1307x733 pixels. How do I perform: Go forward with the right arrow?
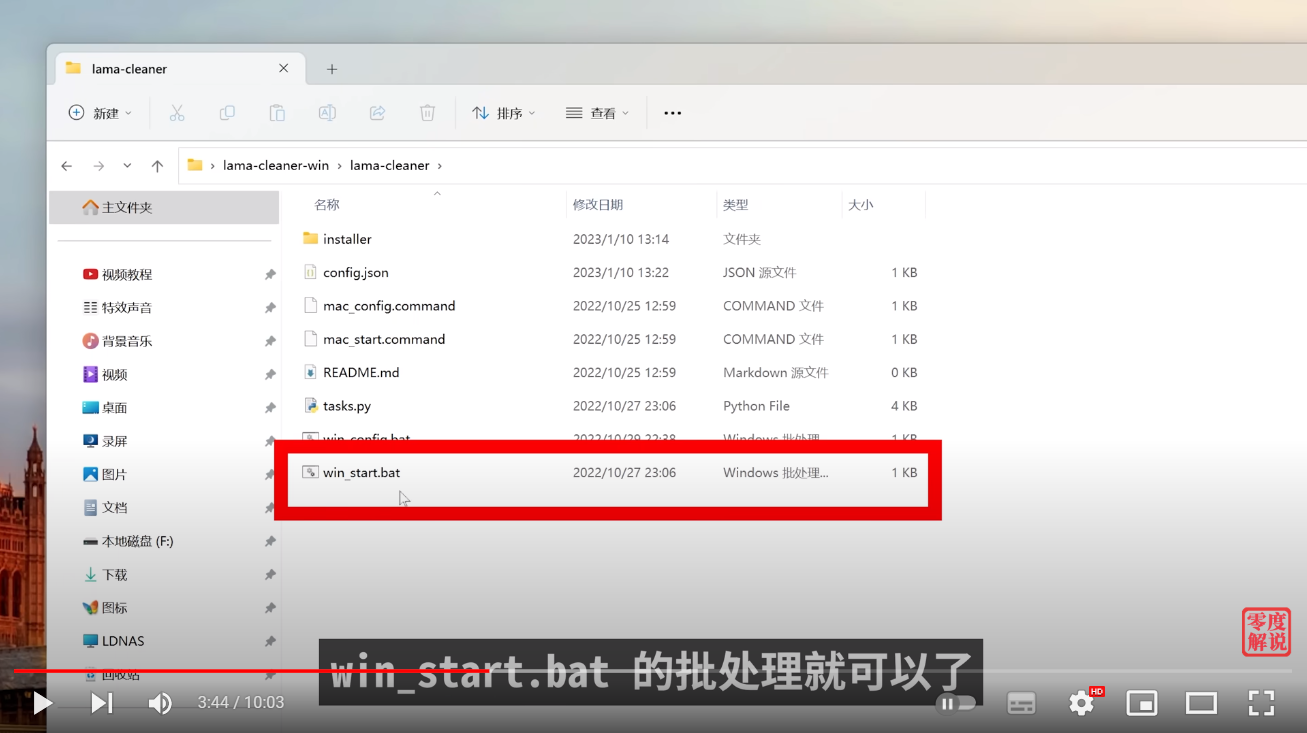(98, 166)
